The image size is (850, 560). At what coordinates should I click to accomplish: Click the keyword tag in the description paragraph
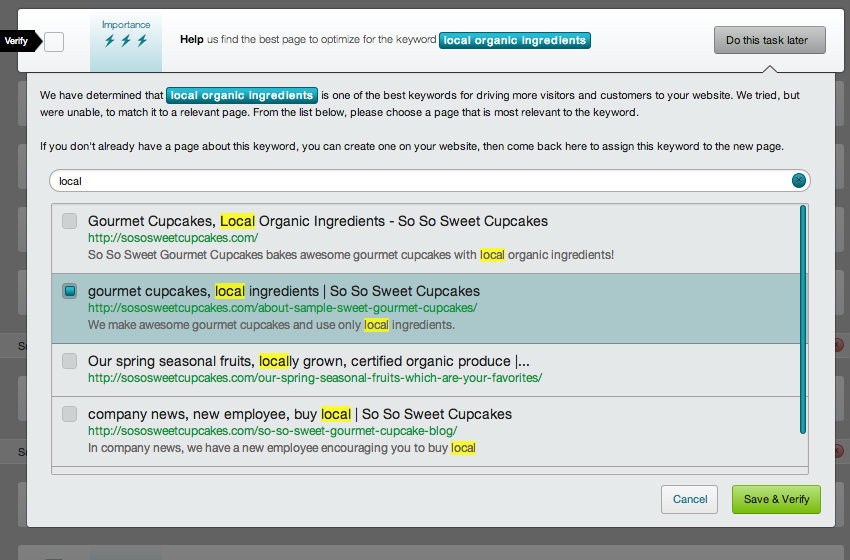242,95
